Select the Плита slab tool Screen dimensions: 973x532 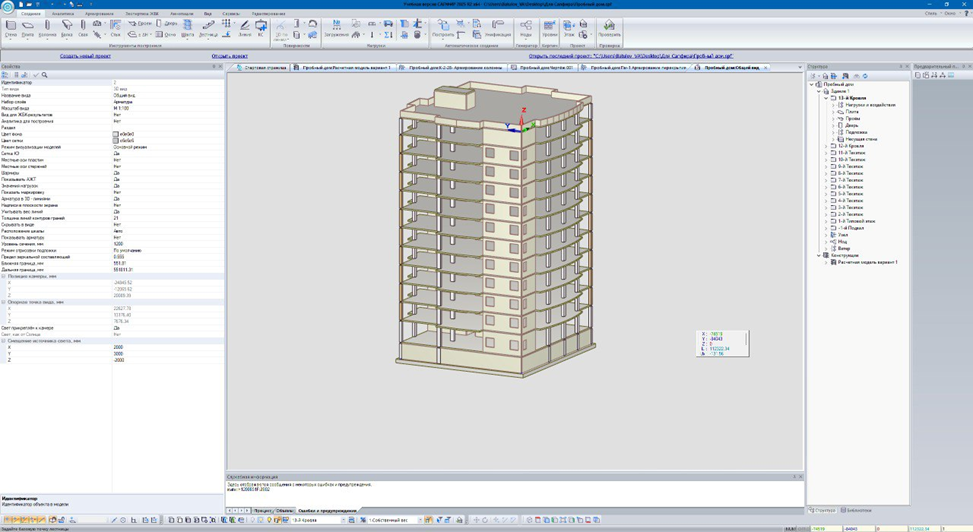tap(28, 29)
